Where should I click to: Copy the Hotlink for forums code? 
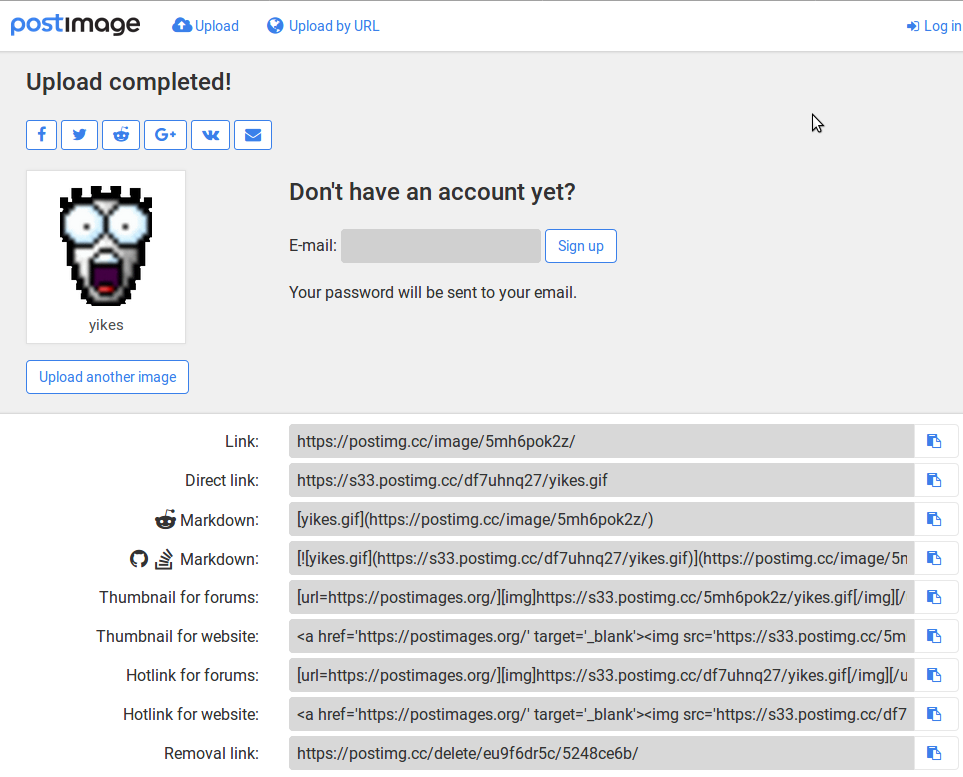coord(935,675)
